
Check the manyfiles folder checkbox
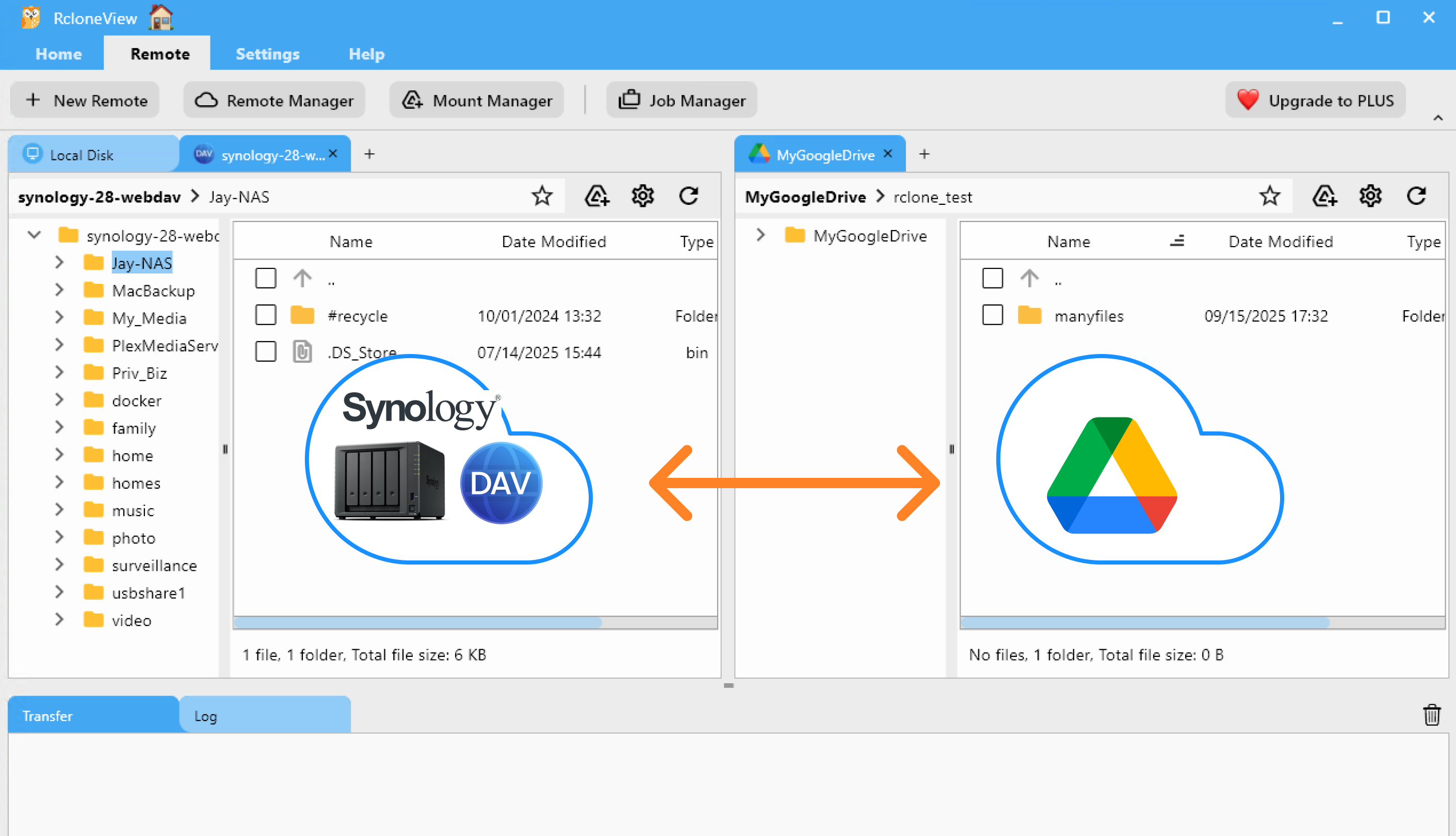pos(992,315)
